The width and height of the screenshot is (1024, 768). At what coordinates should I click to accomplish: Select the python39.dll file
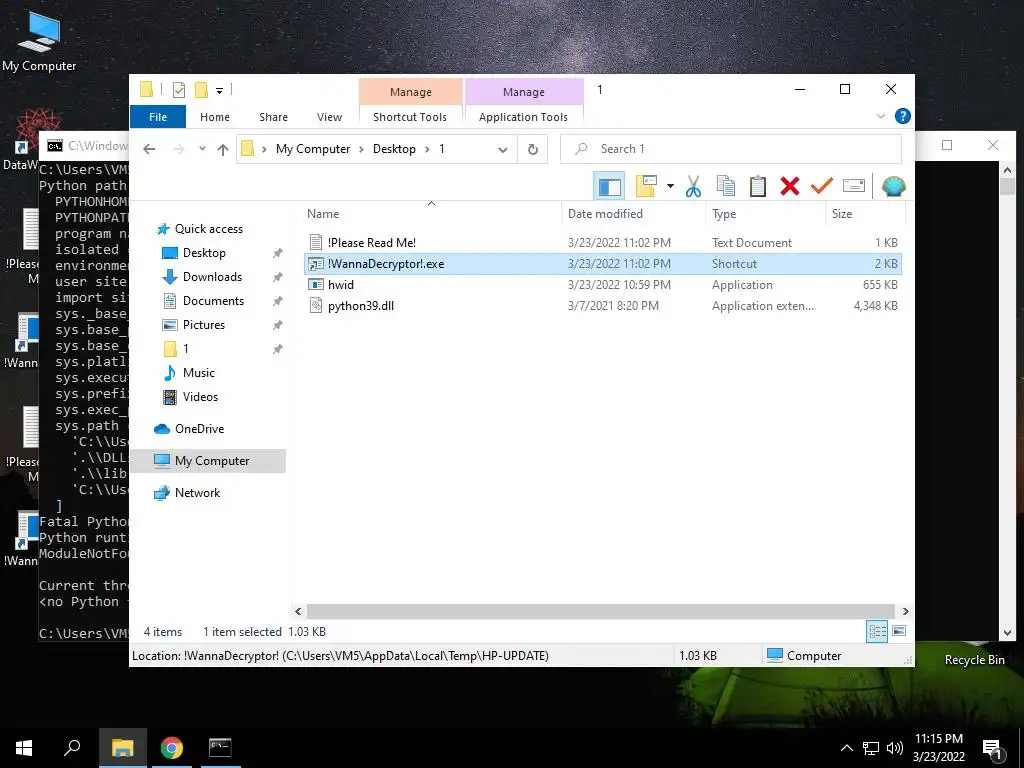603,306
